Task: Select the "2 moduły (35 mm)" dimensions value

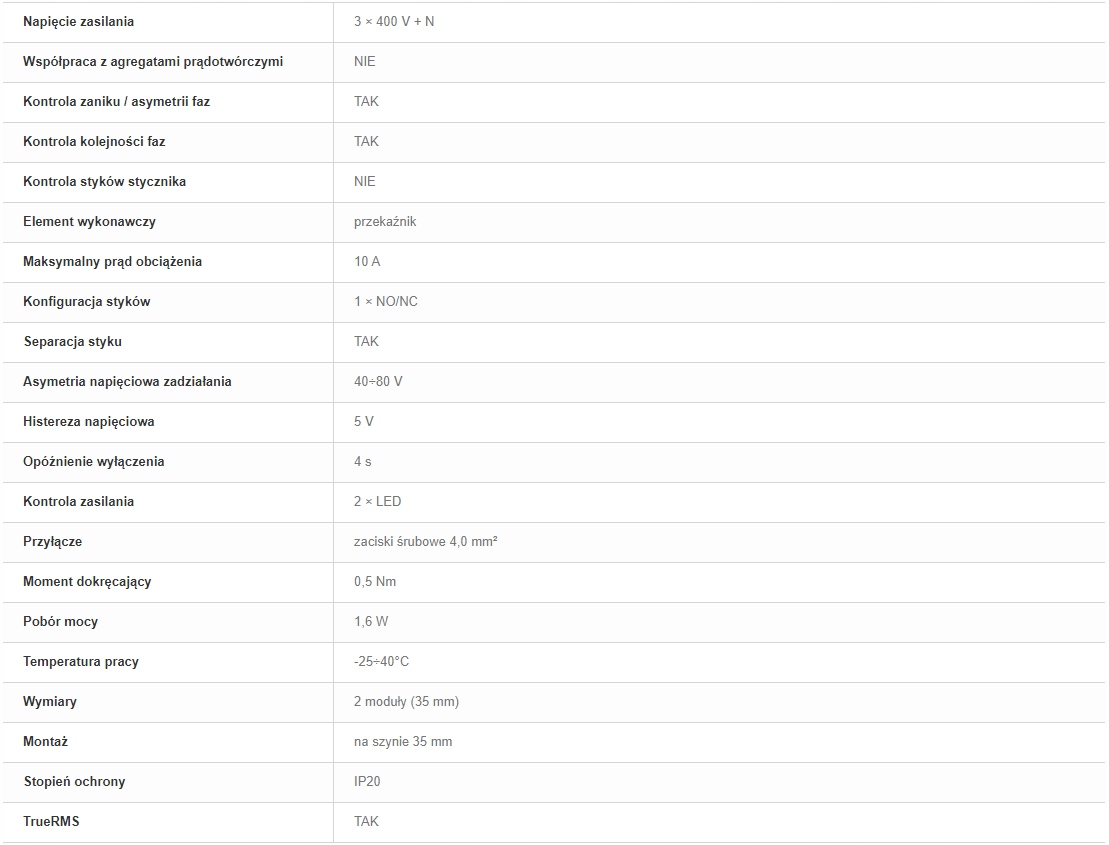Action: (x=406, y=701)
